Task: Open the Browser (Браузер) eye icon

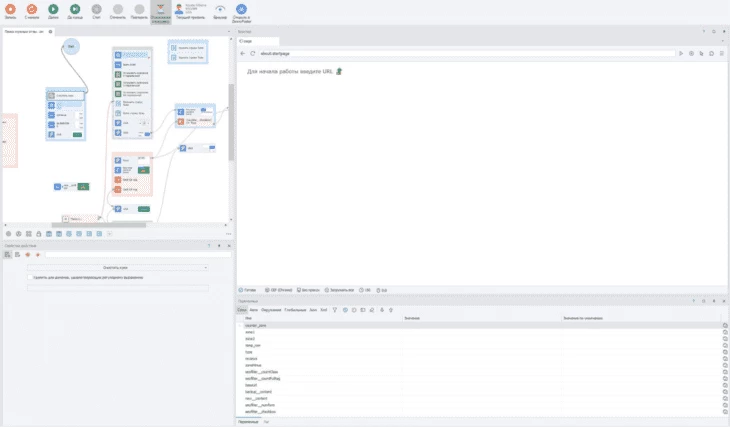Action: 220,10
